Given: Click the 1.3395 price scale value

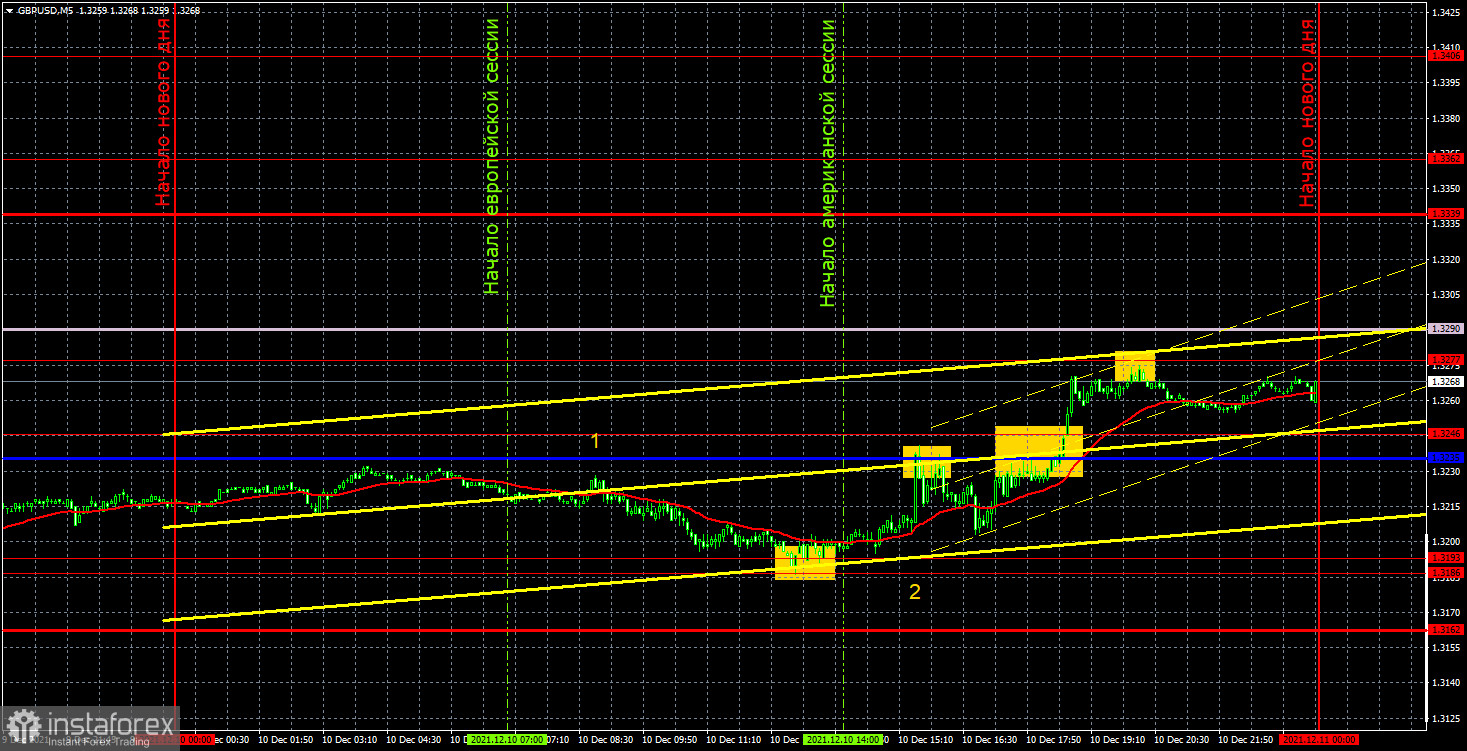Looking at the screenshot, I should tap(1446, 83).
